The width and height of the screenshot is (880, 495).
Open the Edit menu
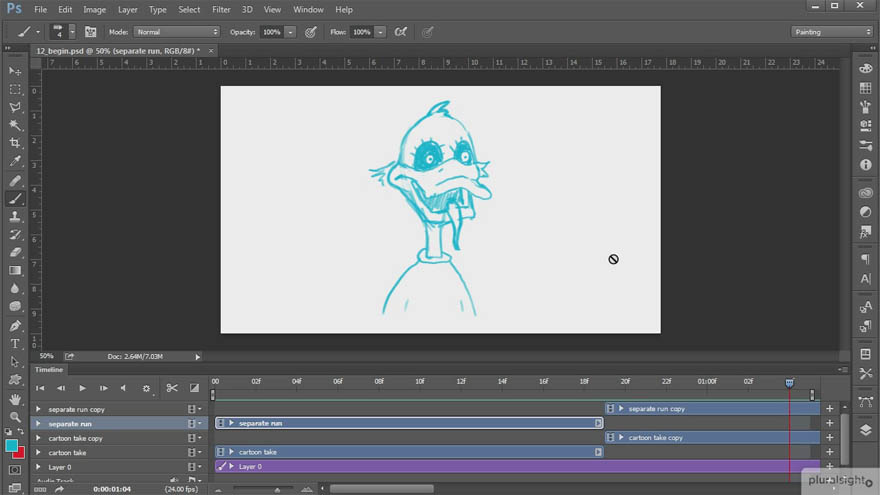click(x=65, y=10)
